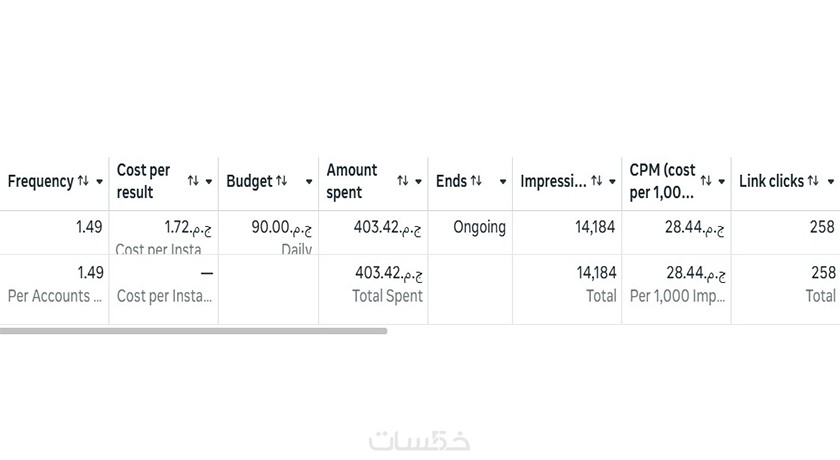Sort table by Frequency column arrows

coord(83,181)
